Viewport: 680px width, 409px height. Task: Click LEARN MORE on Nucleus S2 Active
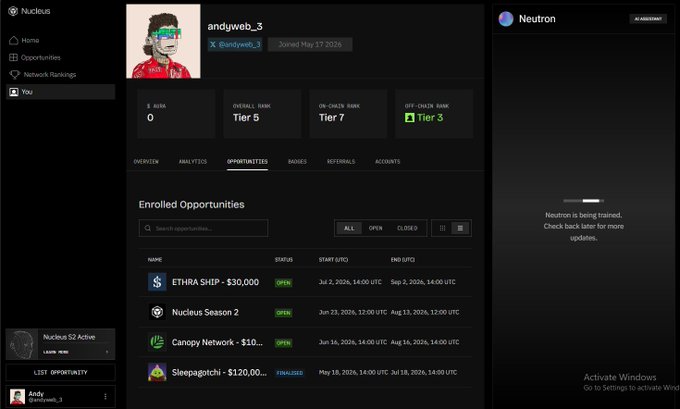[x=56, y=352]
